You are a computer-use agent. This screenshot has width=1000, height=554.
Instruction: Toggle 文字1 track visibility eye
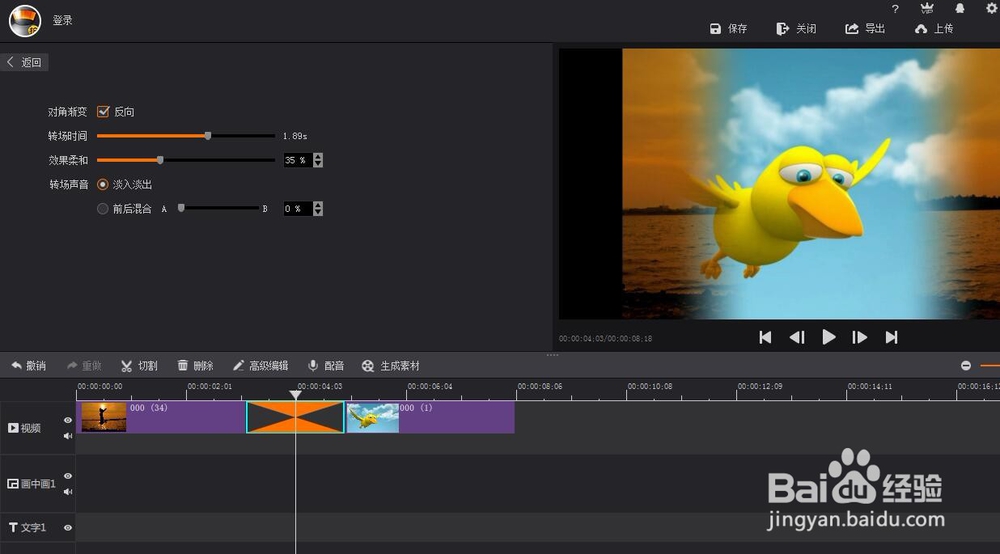pyautogui.click(x=68, y=528)
